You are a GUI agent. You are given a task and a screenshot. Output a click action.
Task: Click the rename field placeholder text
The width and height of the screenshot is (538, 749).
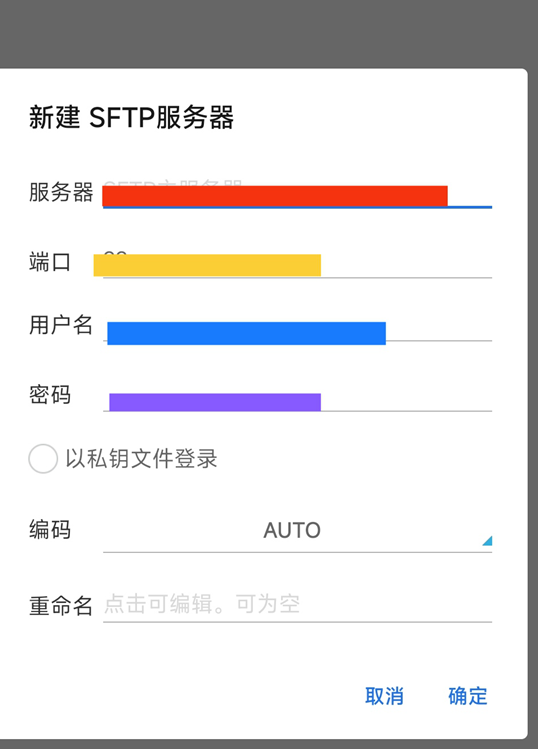coord(202,604)
